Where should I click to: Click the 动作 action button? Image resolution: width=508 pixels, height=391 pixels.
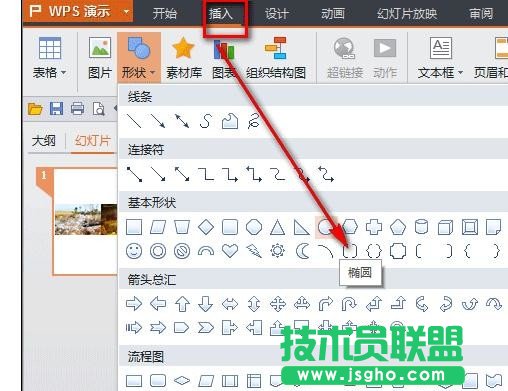click(385, 58)
